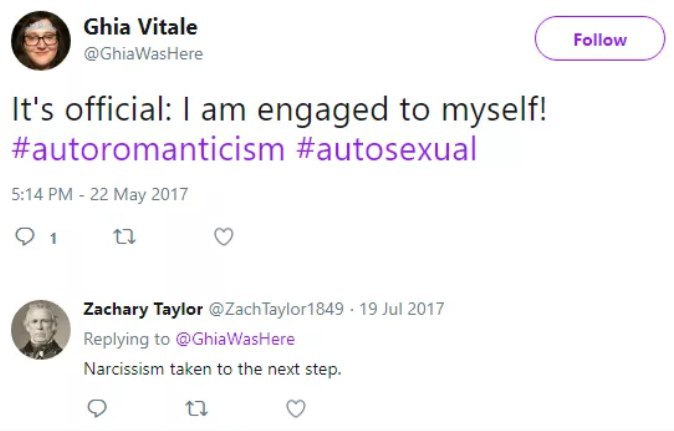The width and height of the screenshot is (674, 431).
Task: Click reply icon under Zachary Taylor's comment
Action: point(97,408)
